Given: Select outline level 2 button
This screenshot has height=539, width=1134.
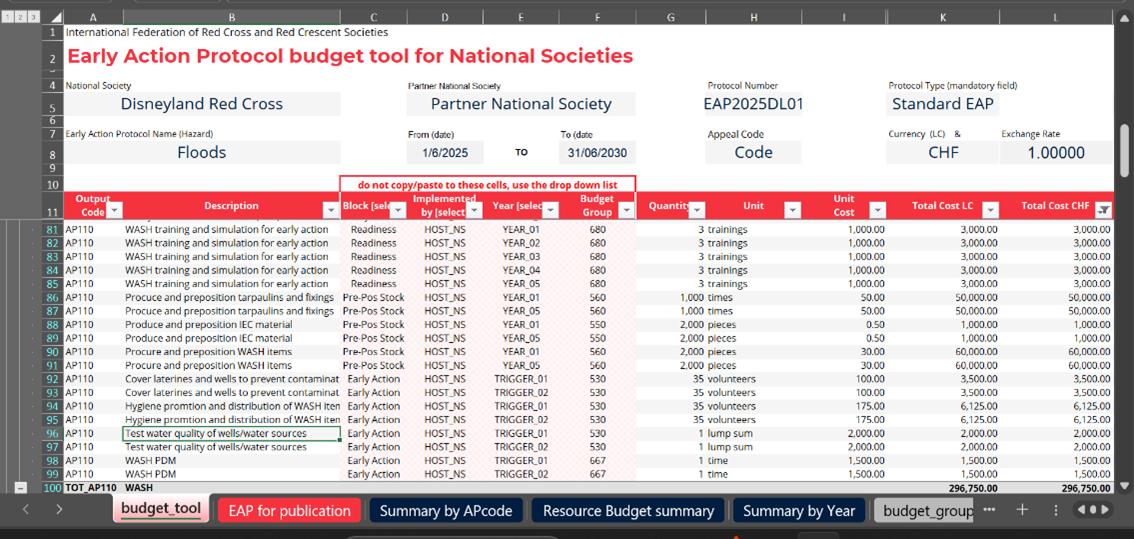Looking at the screenshot, I should click(20, 16).
